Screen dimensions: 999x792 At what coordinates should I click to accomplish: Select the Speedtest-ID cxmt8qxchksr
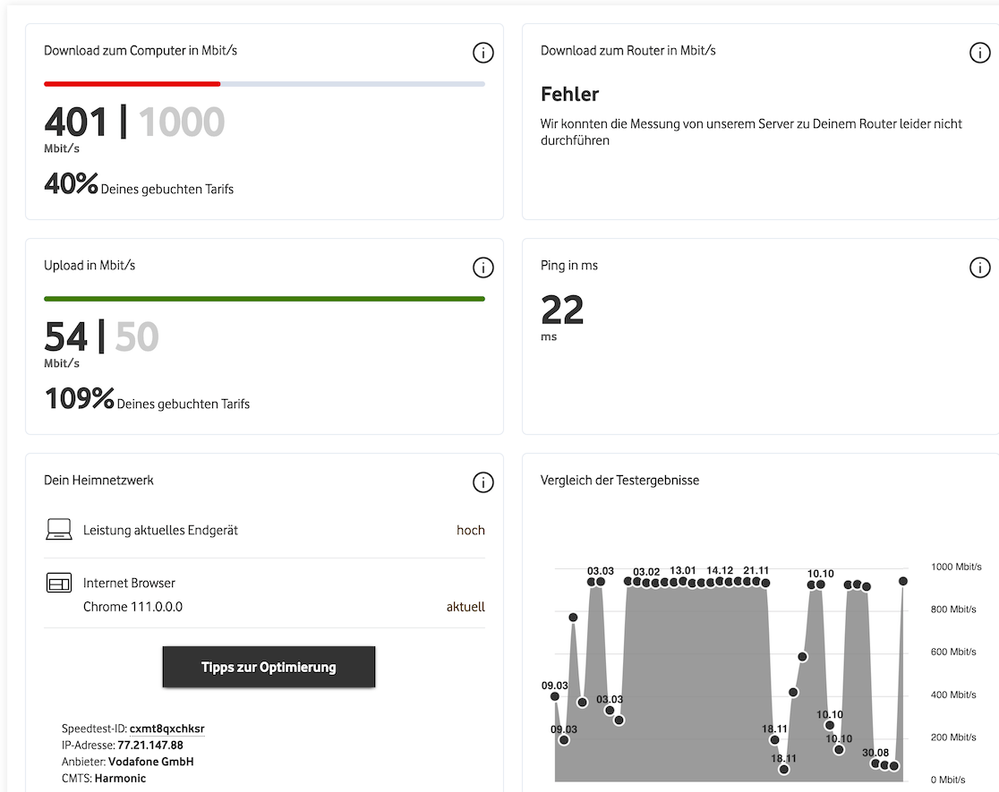167,729
